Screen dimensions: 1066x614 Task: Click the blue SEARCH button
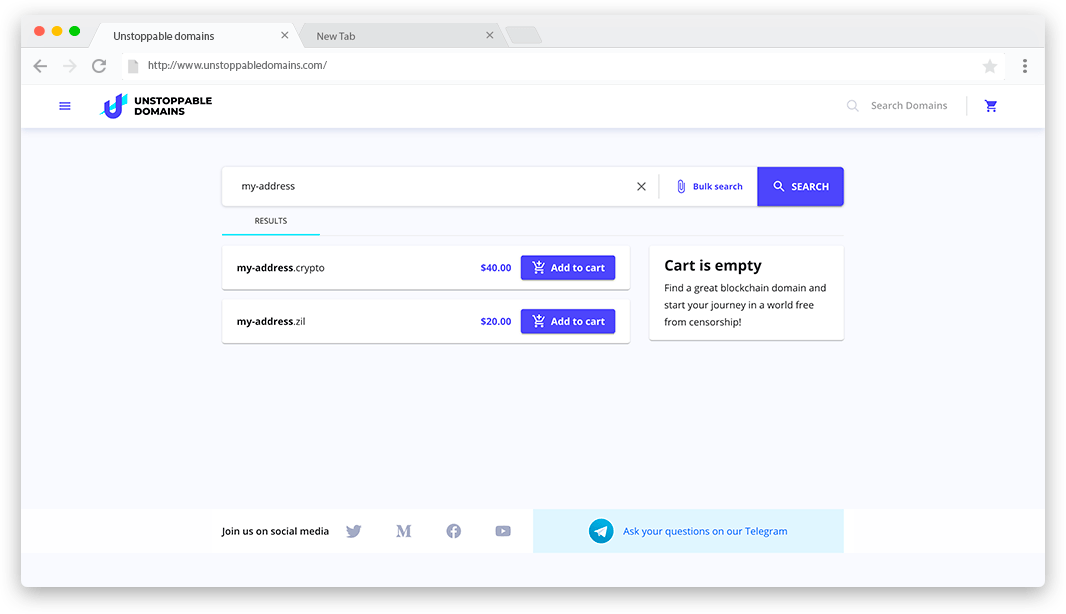coord(800,186)
